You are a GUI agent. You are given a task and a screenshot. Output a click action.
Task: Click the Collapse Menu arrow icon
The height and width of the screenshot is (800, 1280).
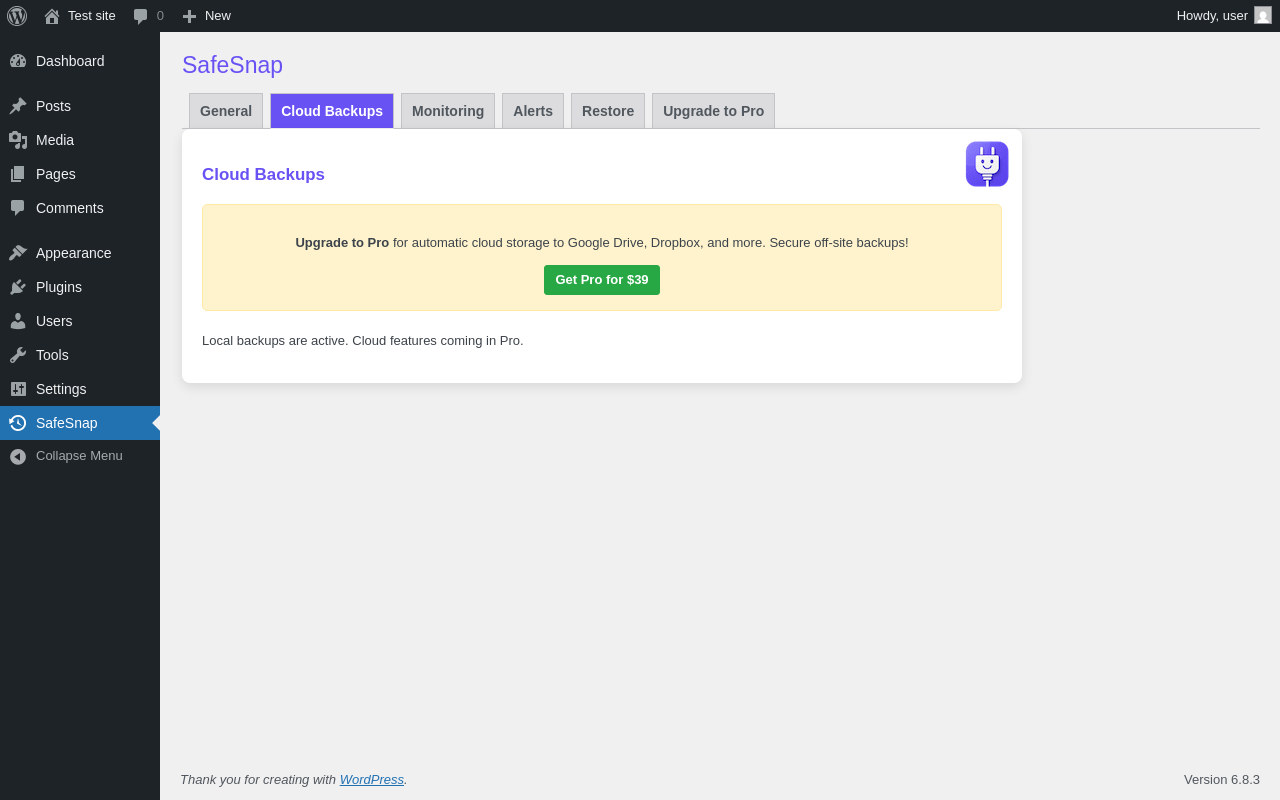tap(18, 456)
